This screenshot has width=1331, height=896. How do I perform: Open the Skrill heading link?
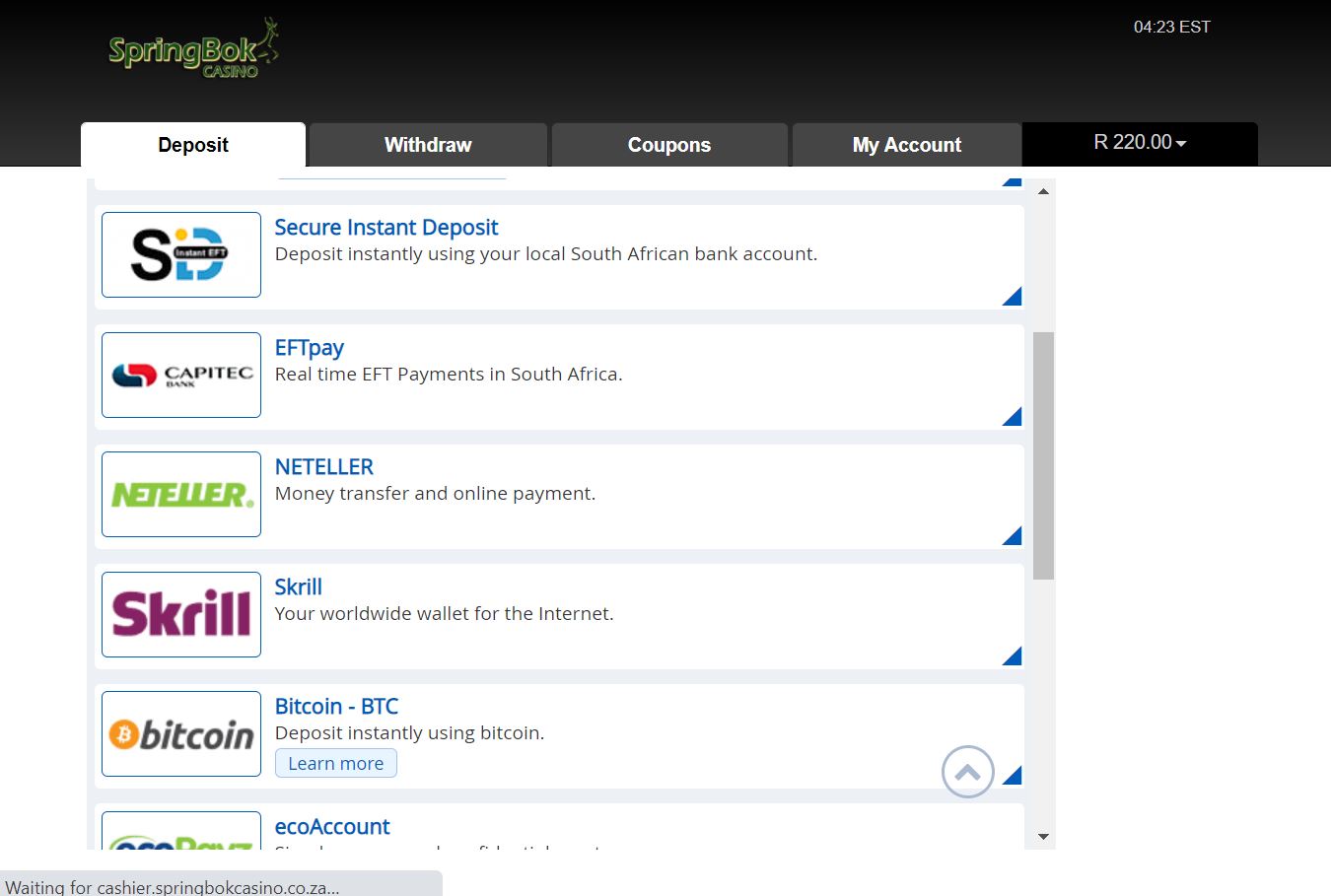point(299,587)
